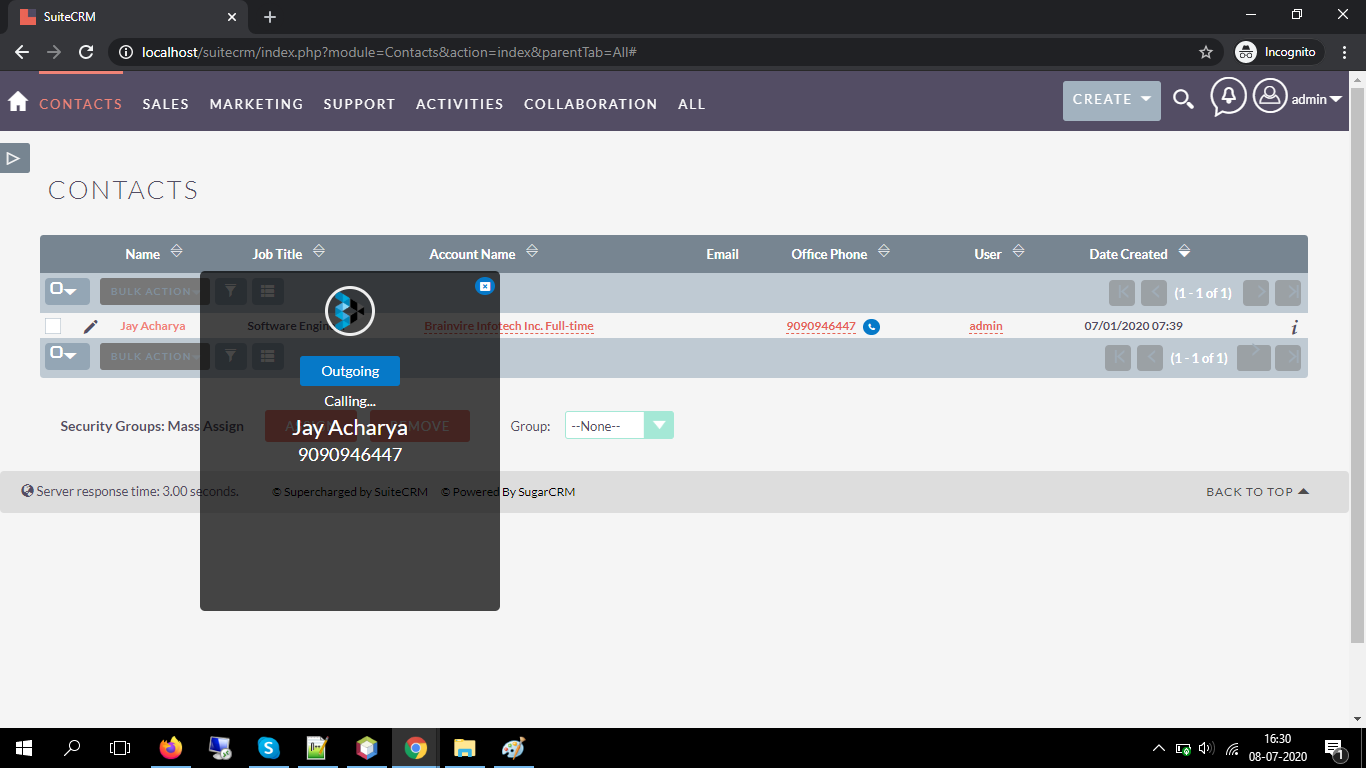This screenshot has height=768, width=1366.
Task: Open the filter icon in the bottom toolbar
Action: point(231,356)
